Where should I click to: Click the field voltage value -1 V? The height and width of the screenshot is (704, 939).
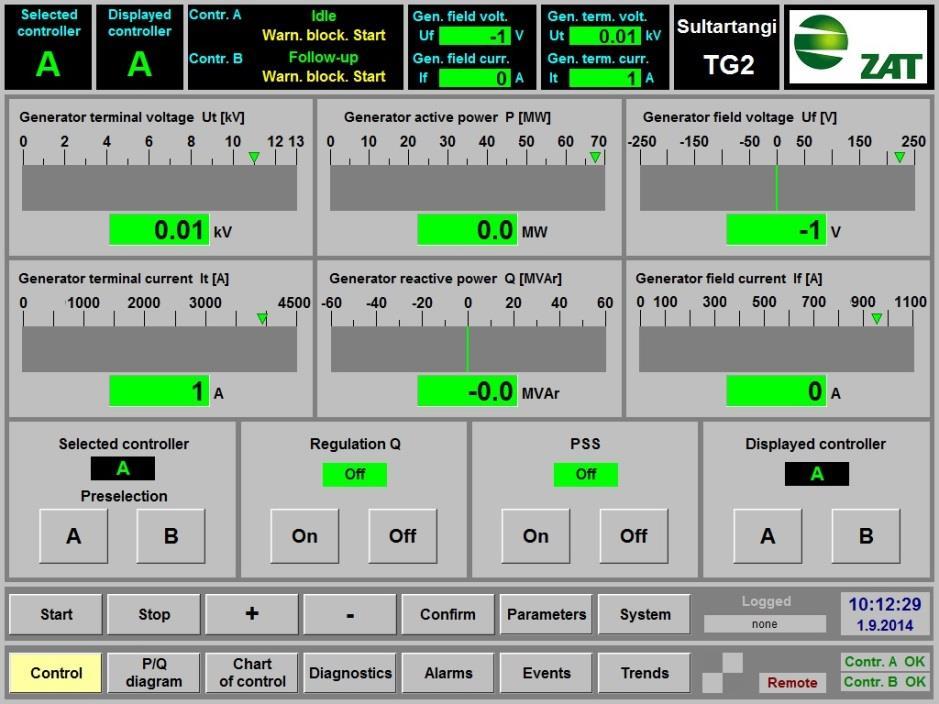(776, 230)
